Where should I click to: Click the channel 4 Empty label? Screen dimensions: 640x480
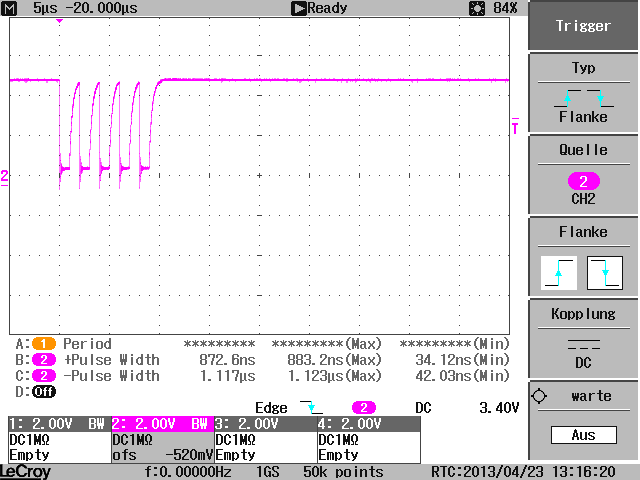coord(338,455)
